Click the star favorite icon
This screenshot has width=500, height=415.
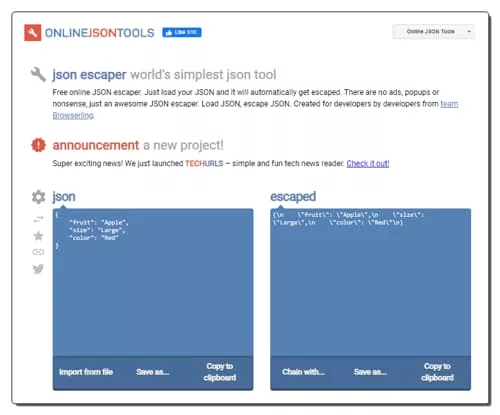pyautogui.click(x=38, y=236)
